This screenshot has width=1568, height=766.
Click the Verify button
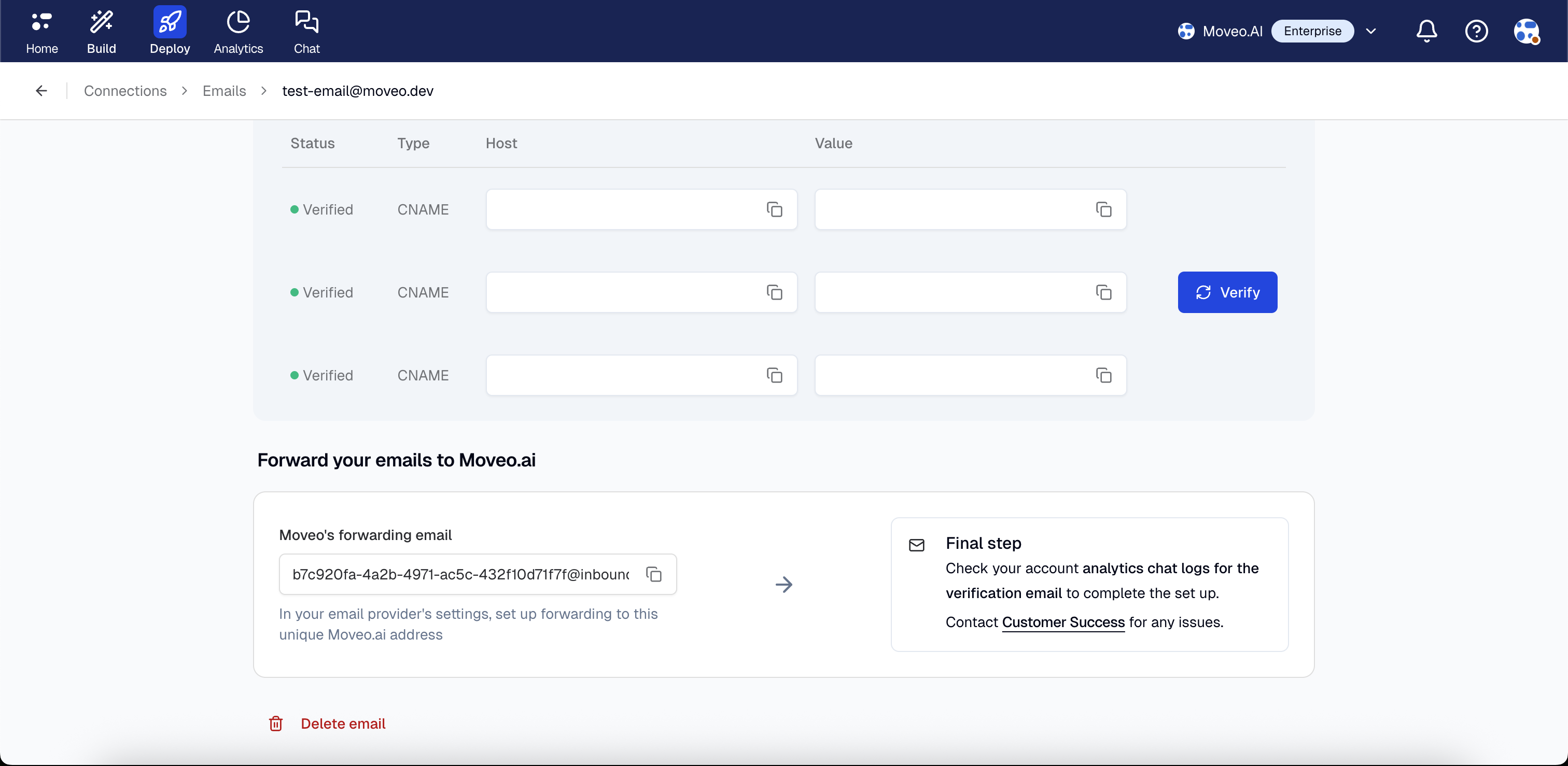(x=1227, y=292)
